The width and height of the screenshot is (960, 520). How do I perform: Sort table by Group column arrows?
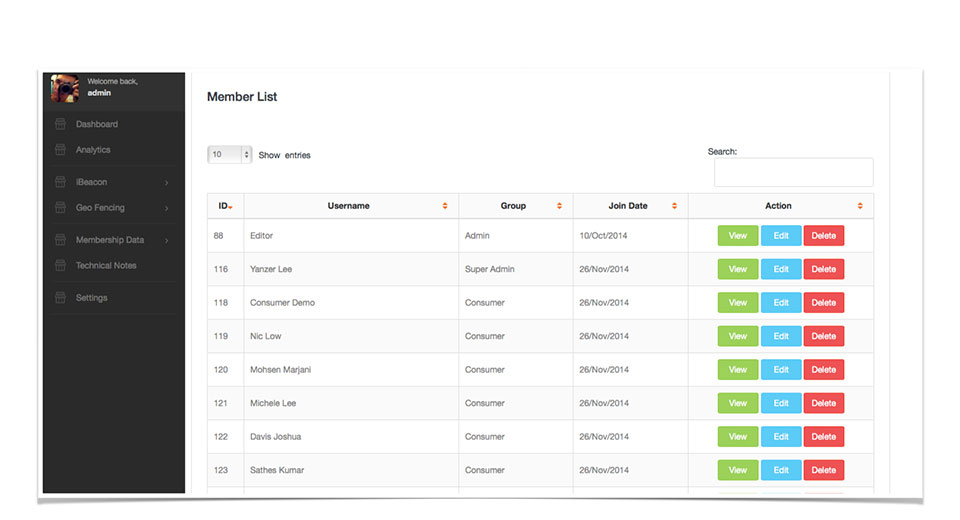[559, 206]
